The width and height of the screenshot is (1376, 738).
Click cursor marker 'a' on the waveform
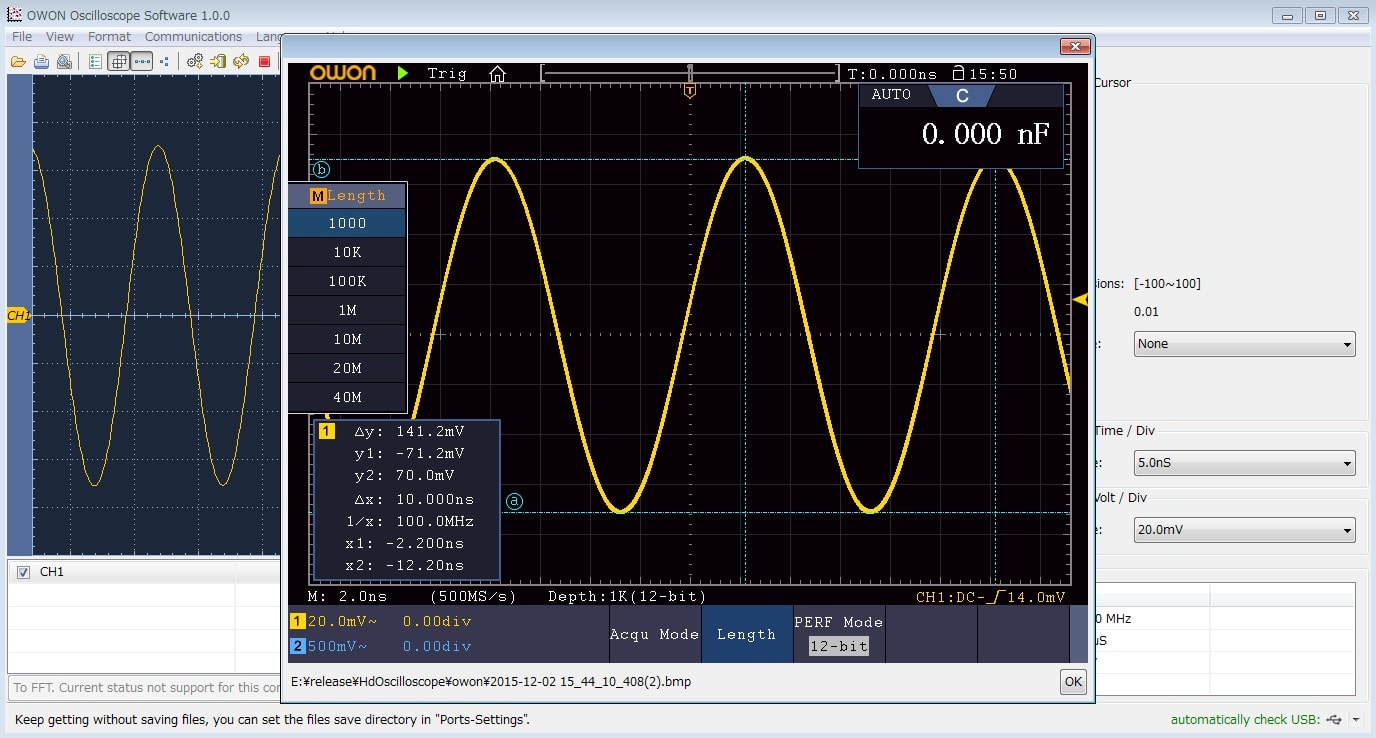point(514,500)
